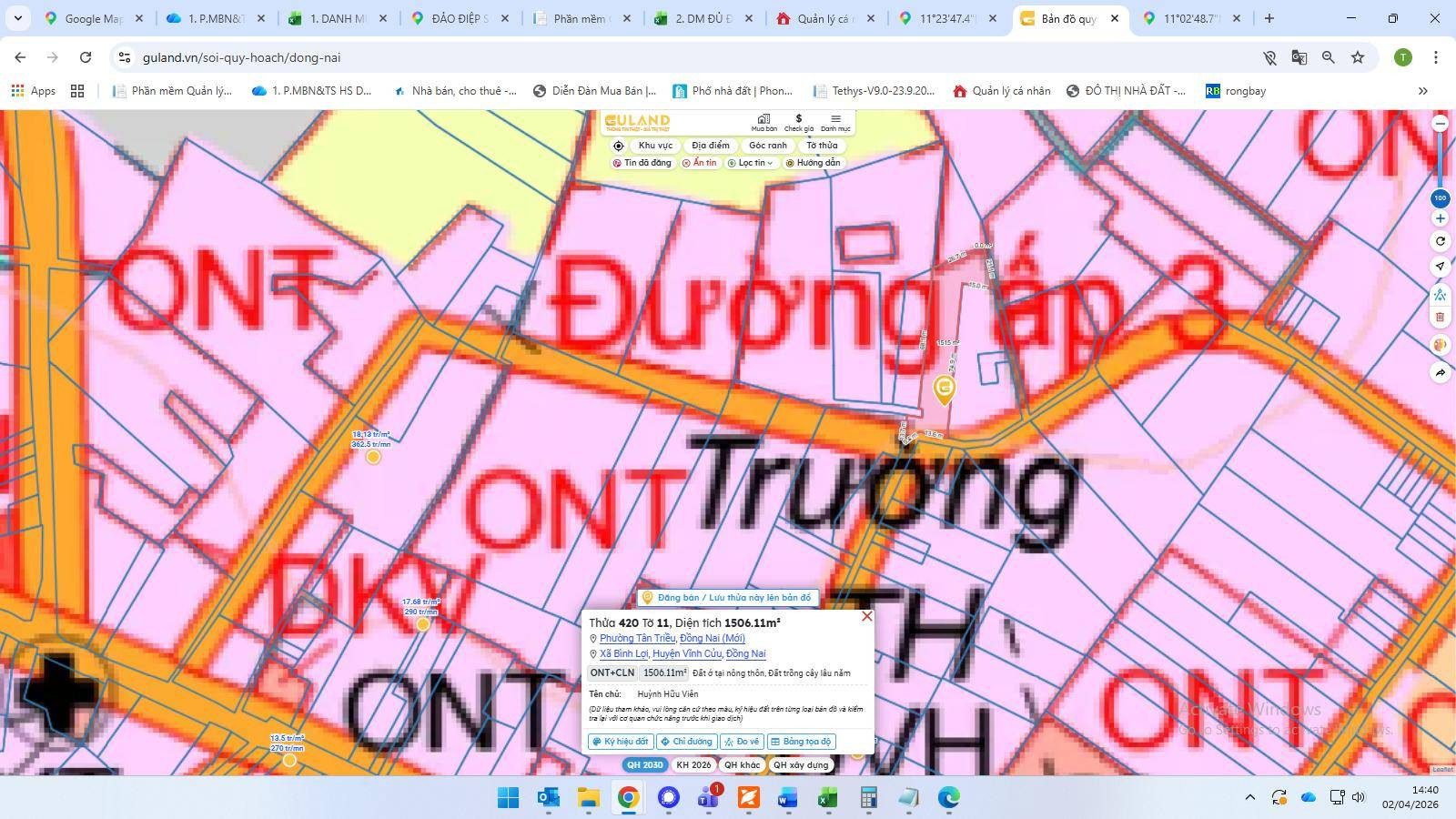Switch to the Quản lý cá browser tab
Image resolution: width=1456 pixels, height=819 pixels.
tap(825, 18)
